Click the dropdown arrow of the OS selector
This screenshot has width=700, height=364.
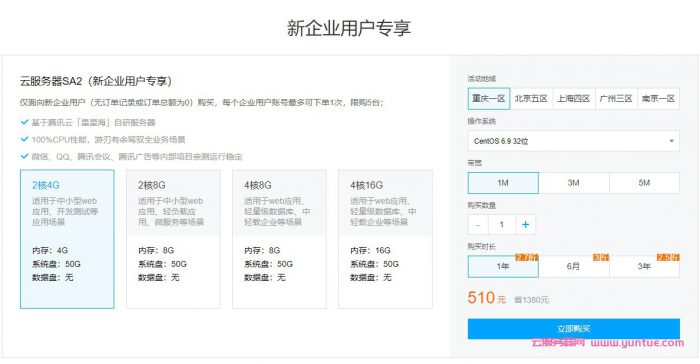click(671, 141)
